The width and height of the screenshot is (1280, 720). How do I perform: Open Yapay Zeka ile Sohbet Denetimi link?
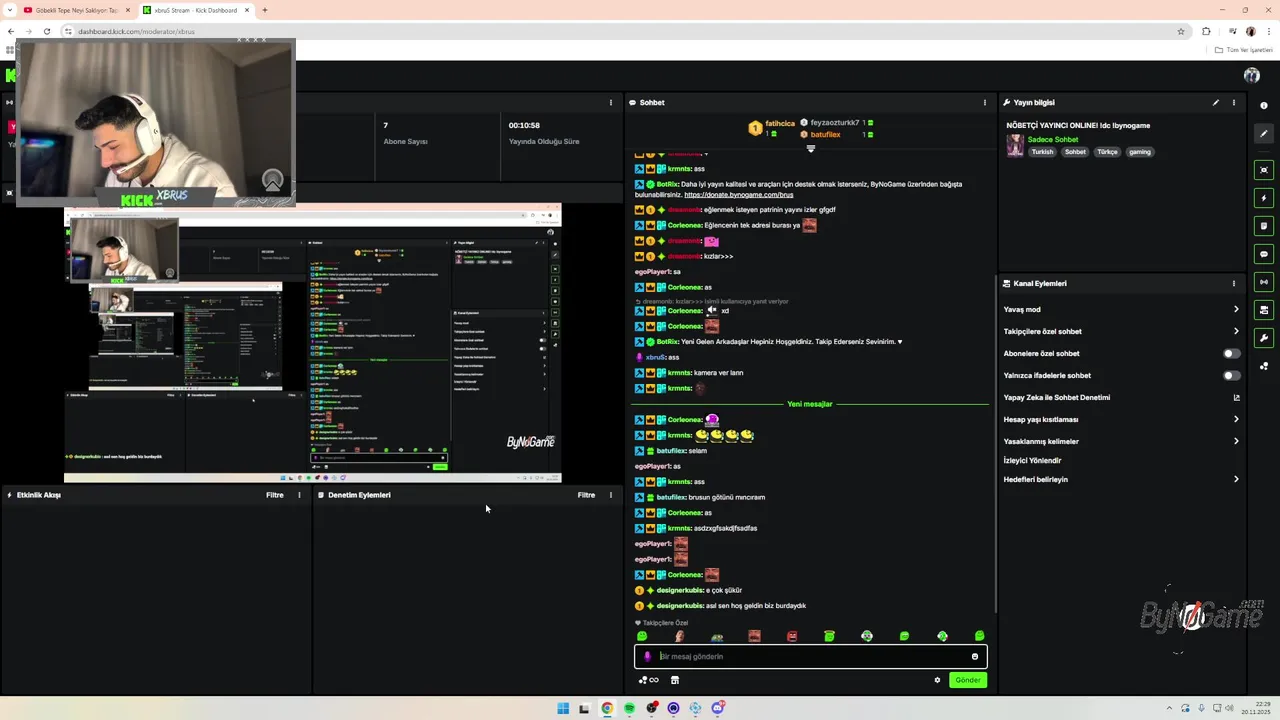[1121, 397]
